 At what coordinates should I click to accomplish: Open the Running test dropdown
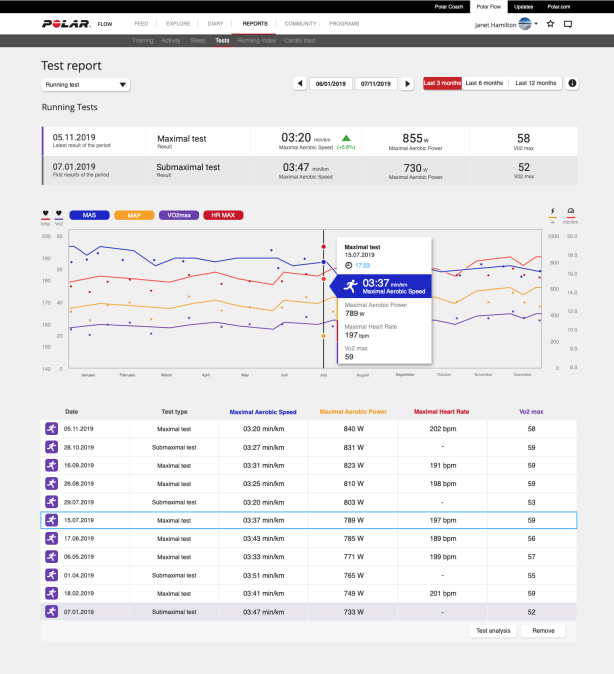pyautogui.click(x=85, y=86)
